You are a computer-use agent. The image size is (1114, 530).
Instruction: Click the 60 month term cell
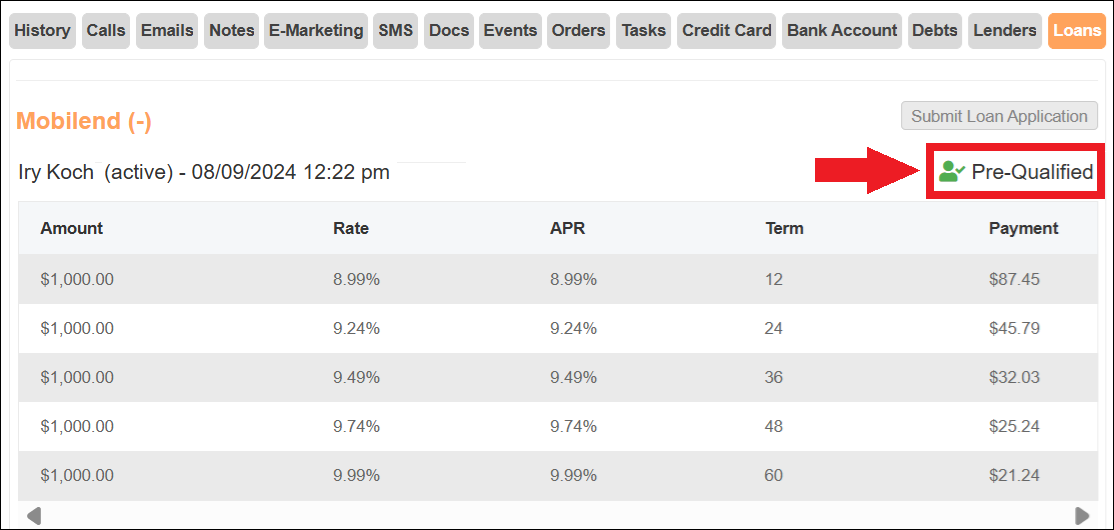pyautogui.click(x=774, y=475)
